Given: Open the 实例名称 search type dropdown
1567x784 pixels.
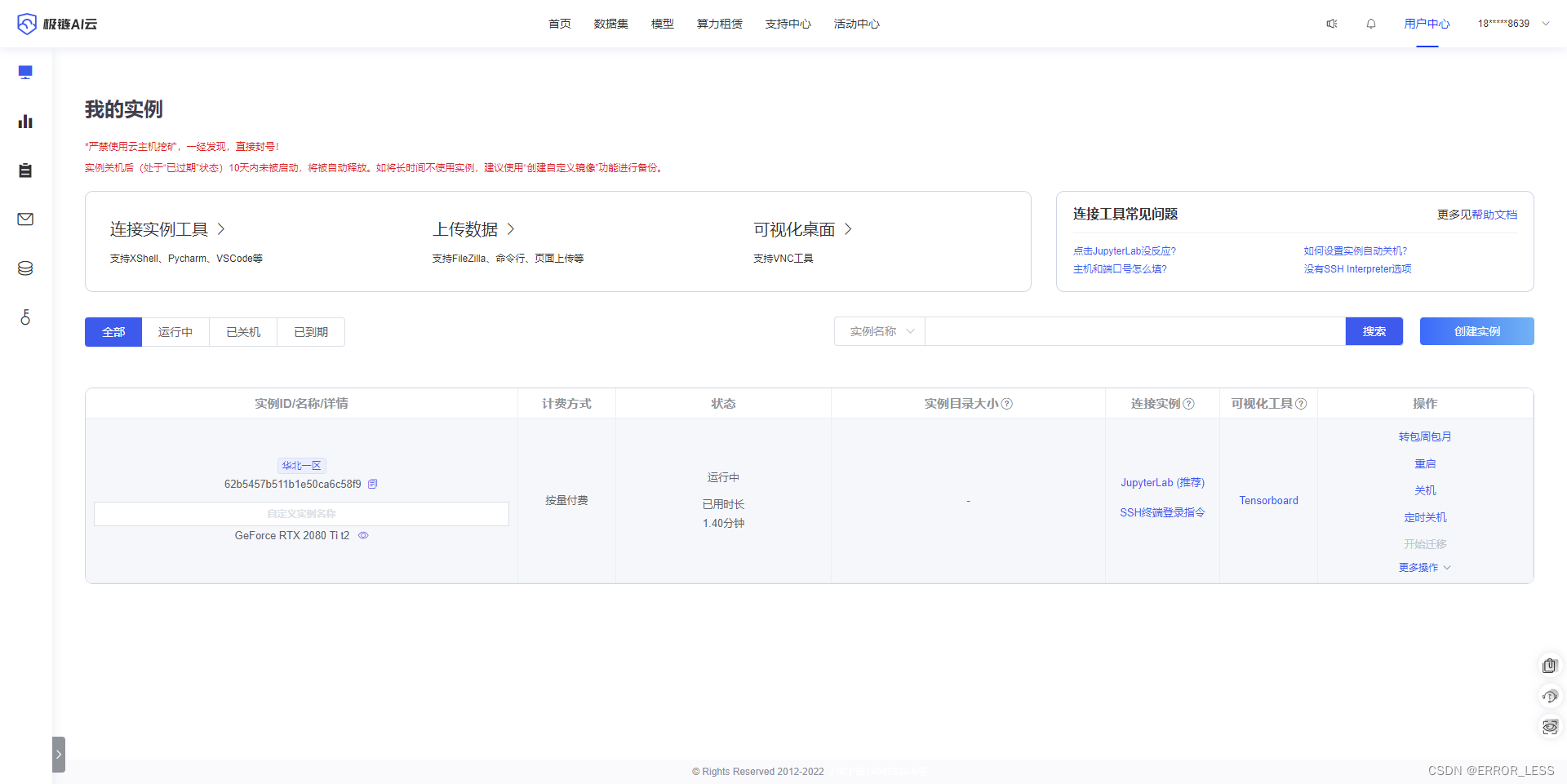Looking at the screenshot, I should click(880, 331).
